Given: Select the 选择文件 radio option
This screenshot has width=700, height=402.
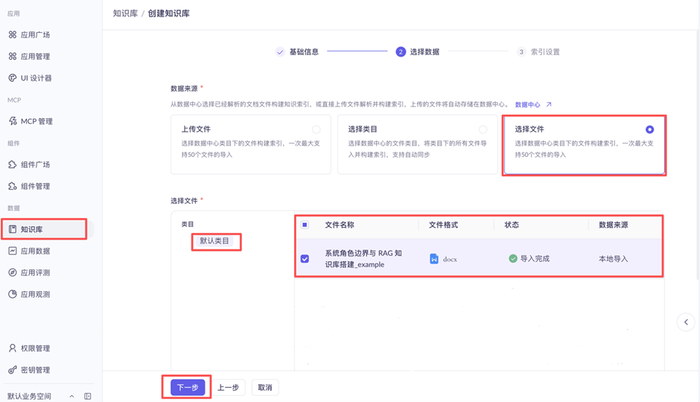Looking at the screenshot, I should point(650,130).
